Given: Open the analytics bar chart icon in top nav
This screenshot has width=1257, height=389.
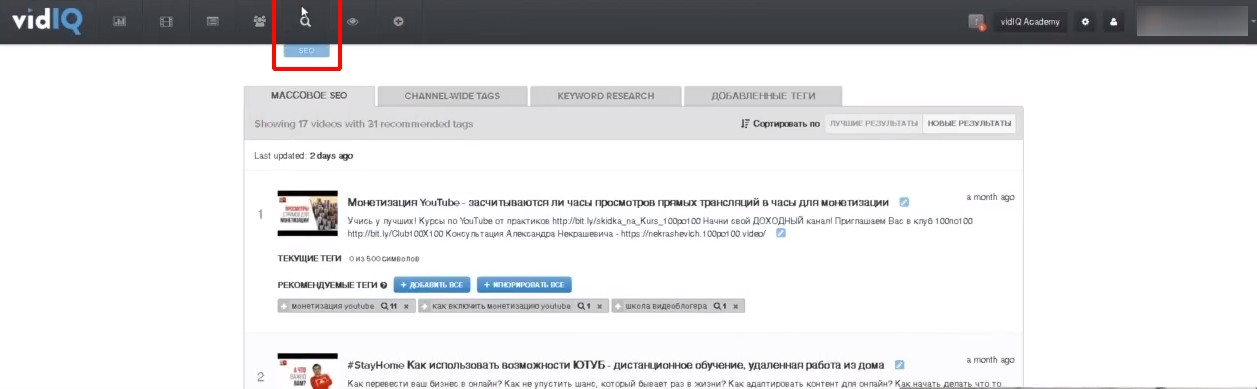Looking at the screenshot, I should click(120, 21).
